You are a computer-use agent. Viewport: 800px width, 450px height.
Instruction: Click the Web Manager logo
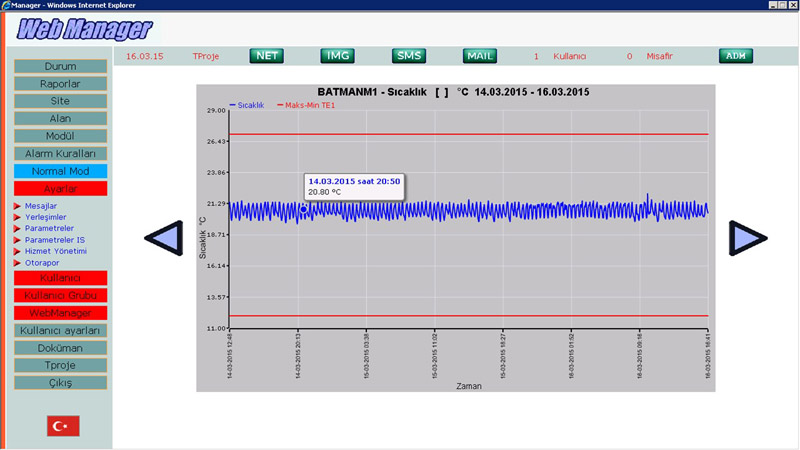click(85, 29)
